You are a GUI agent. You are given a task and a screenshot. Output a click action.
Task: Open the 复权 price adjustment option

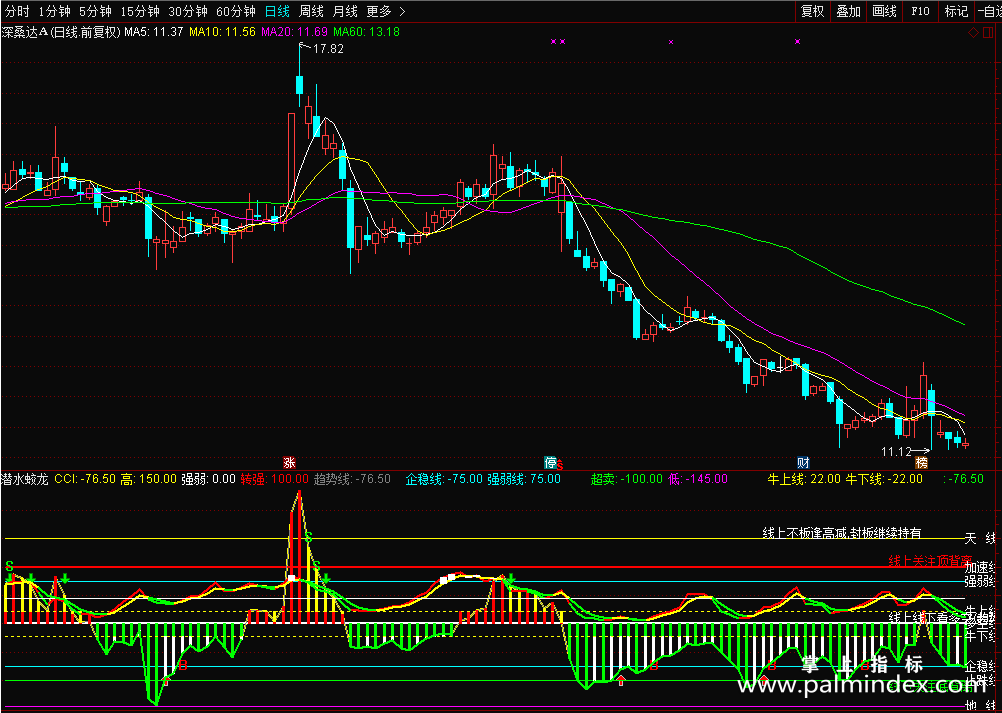[813, 11]
